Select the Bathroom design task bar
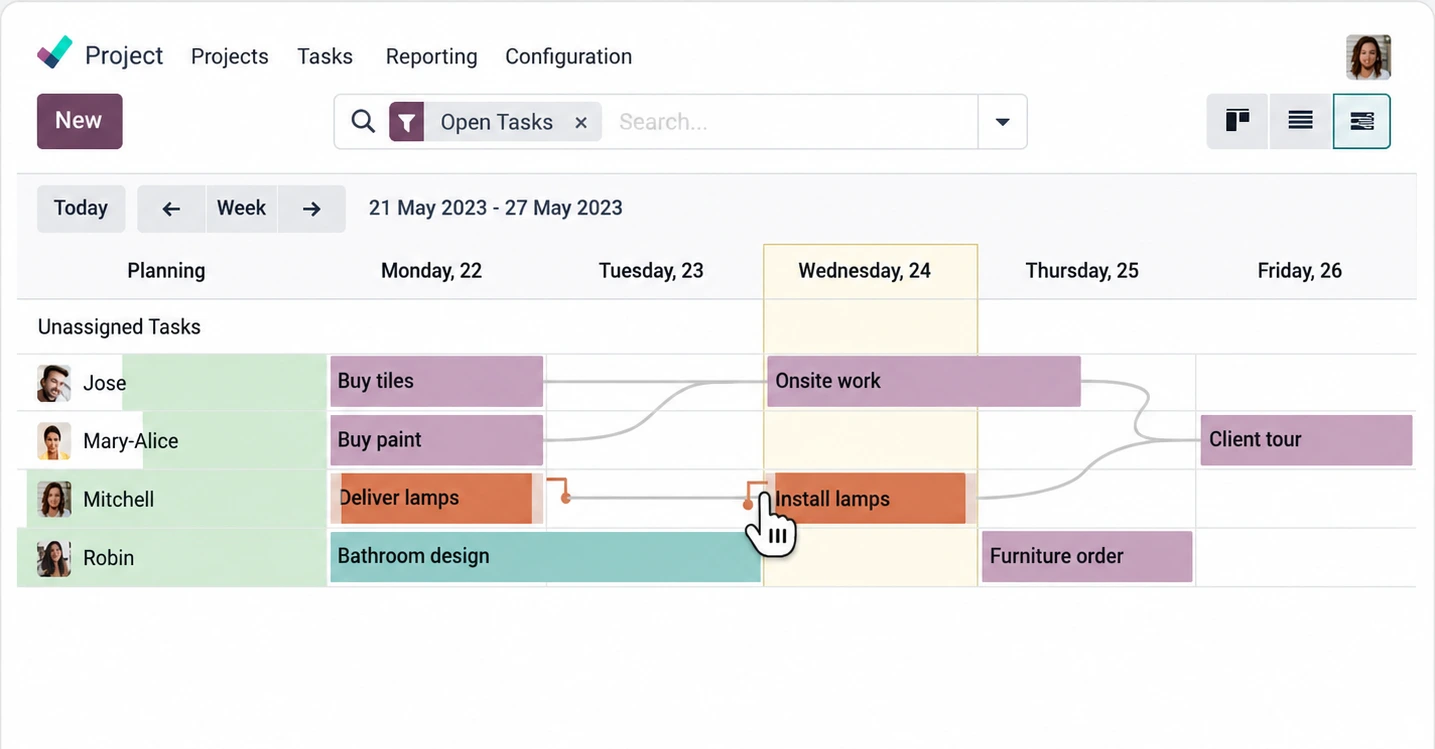The image size is (1435, 749). click(545, 557)
